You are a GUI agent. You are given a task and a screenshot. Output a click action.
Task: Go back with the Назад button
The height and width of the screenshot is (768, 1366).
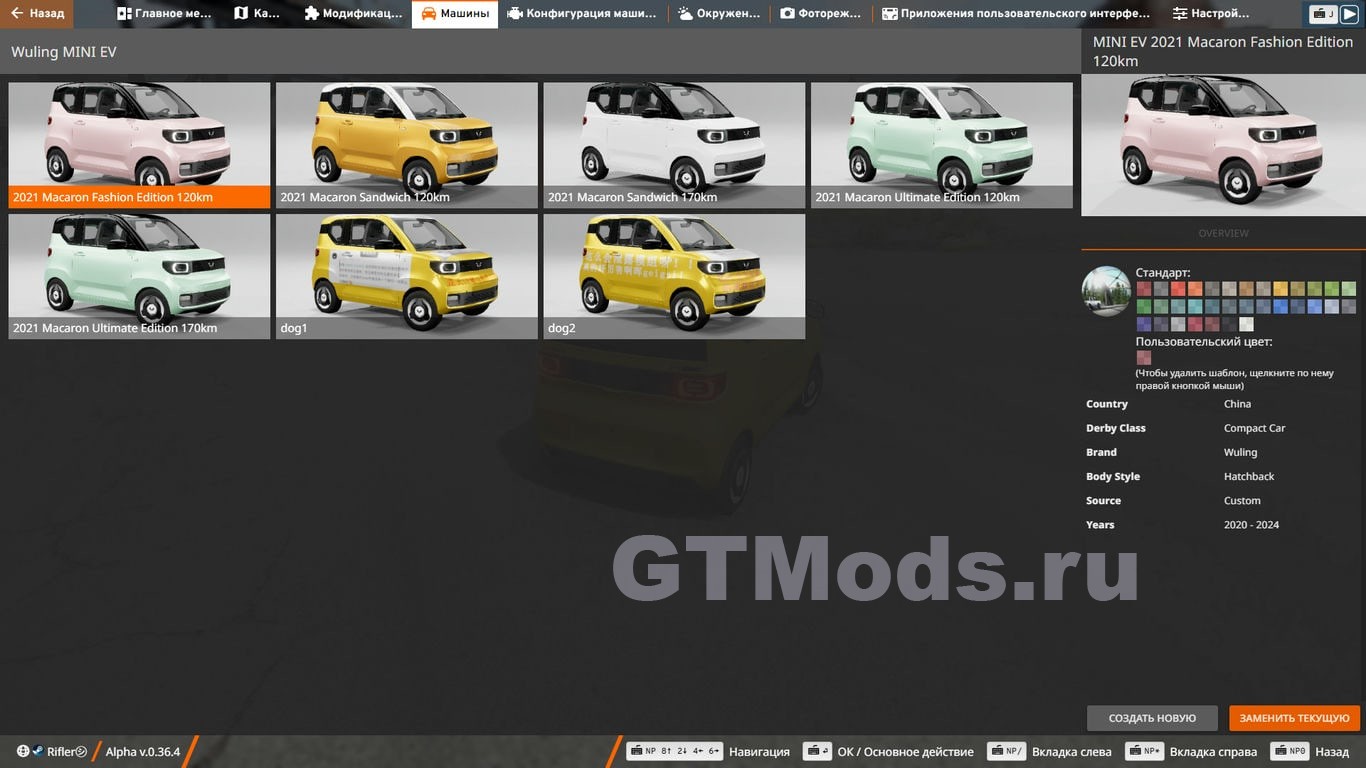[37, 14]
